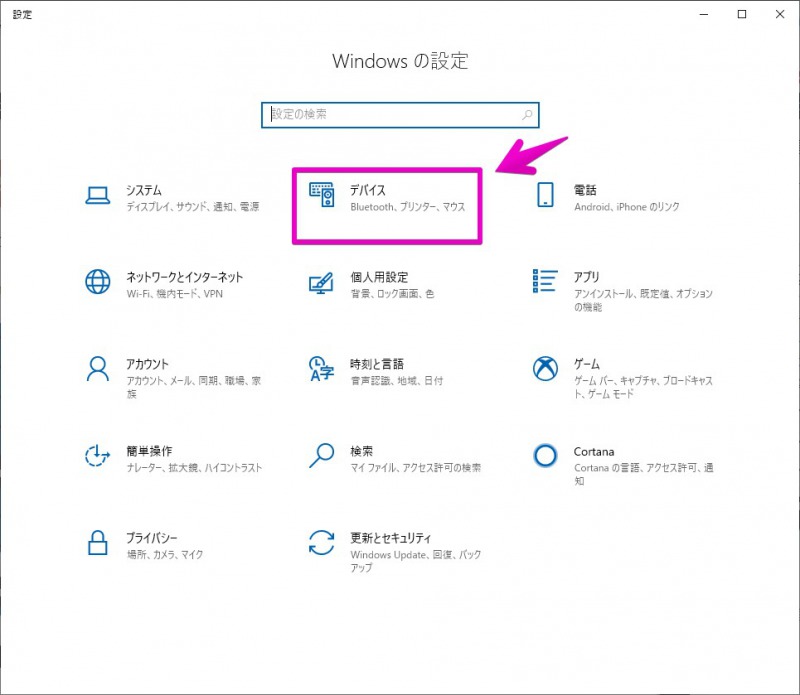This screenshot has height=695, width=800.
Task: Maximize the 設定 window
Action: 742,14
